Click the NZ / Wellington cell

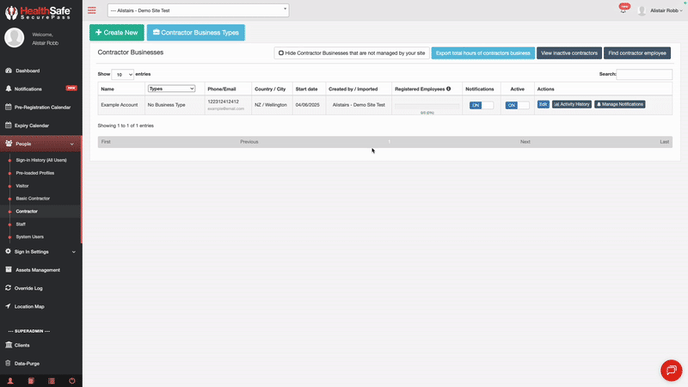[x=271, y=105]
